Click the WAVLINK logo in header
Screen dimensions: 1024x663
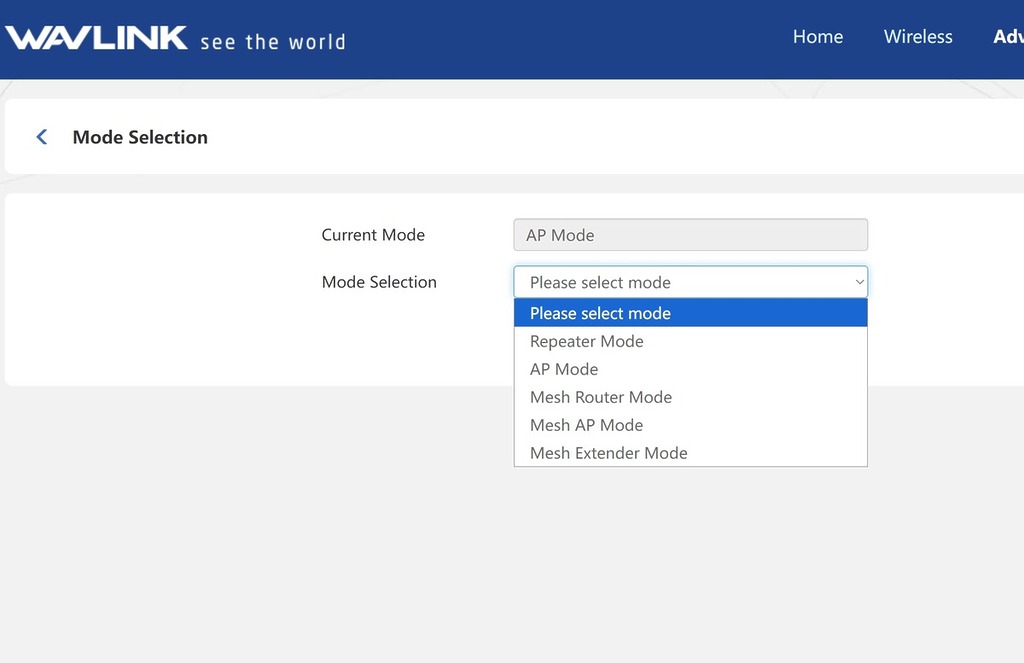(x=97, y=38)
